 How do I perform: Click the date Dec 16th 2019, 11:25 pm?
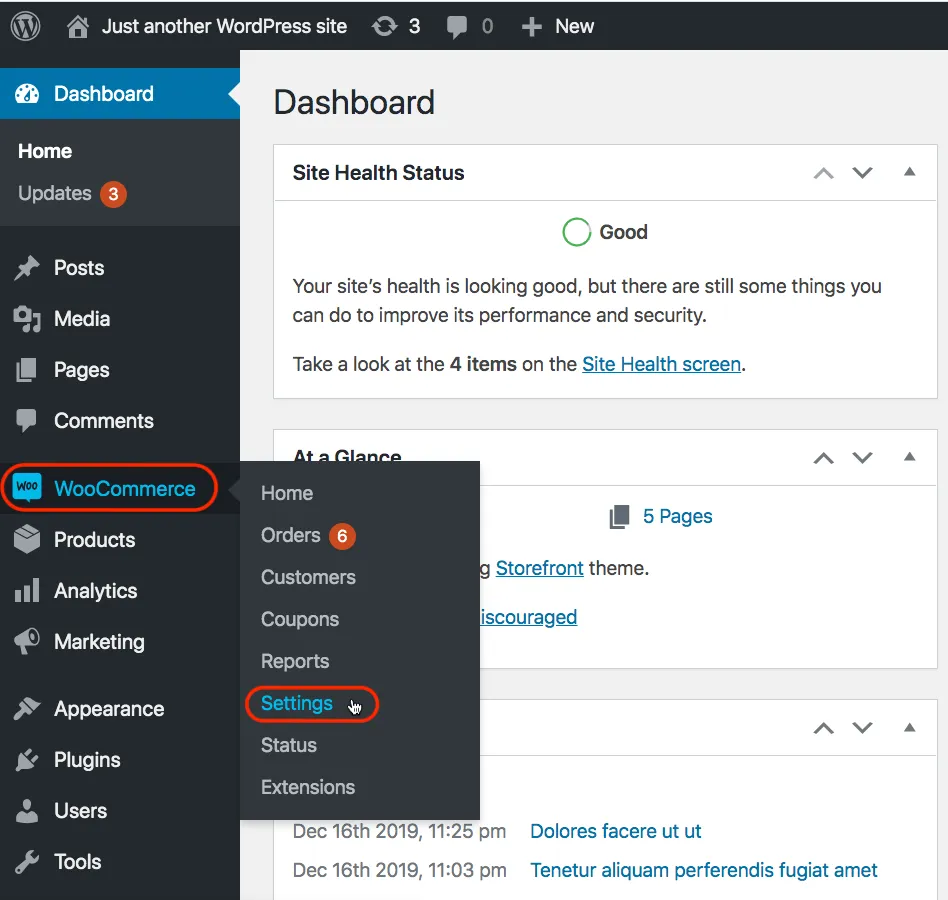coord(399,831)
